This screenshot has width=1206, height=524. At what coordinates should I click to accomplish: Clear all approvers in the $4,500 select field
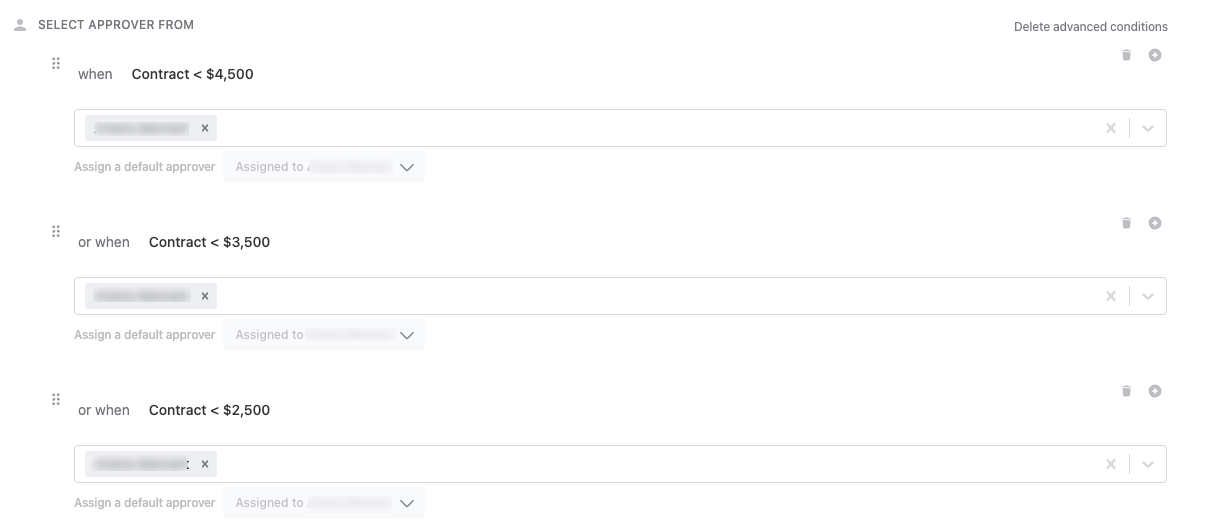(1110, 128)
